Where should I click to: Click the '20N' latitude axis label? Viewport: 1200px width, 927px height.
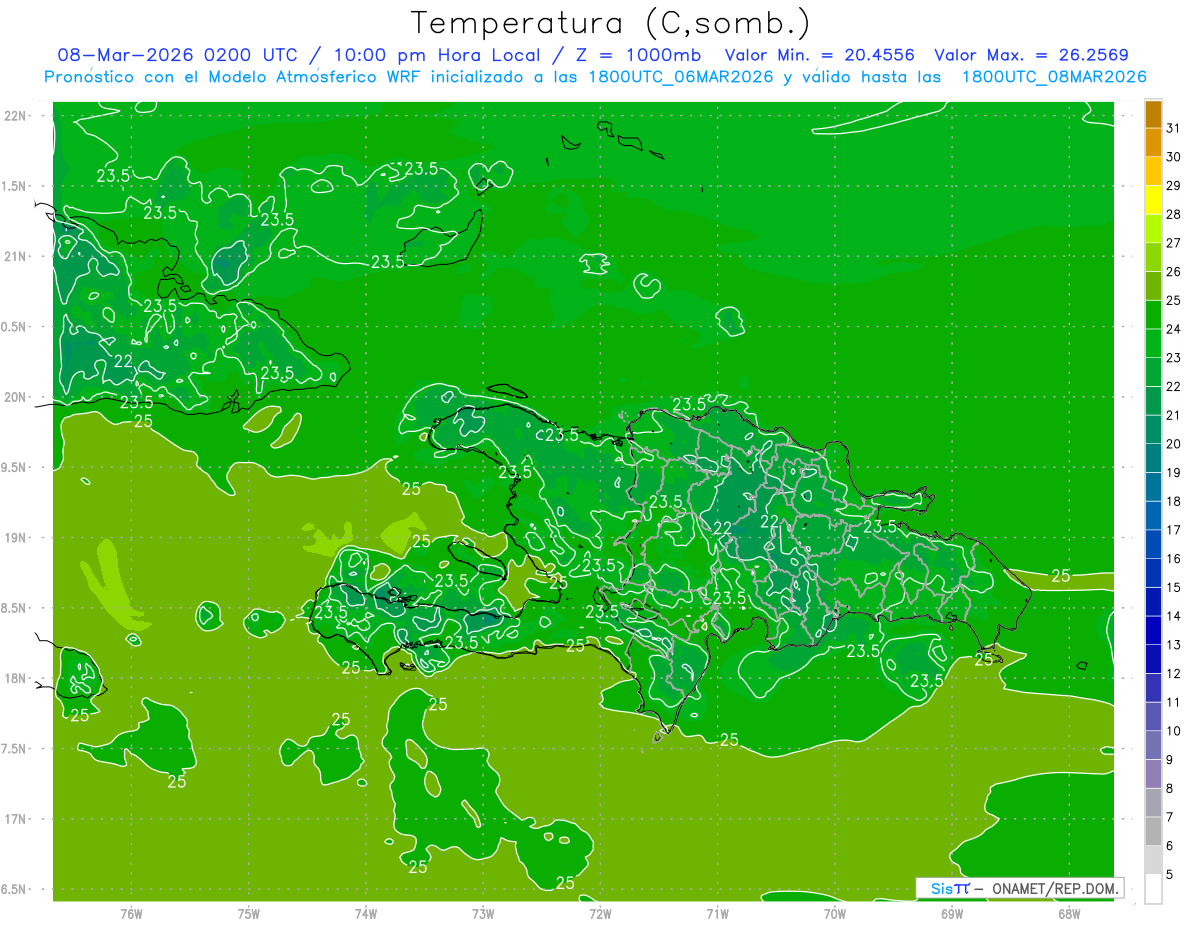coord(16,397)
